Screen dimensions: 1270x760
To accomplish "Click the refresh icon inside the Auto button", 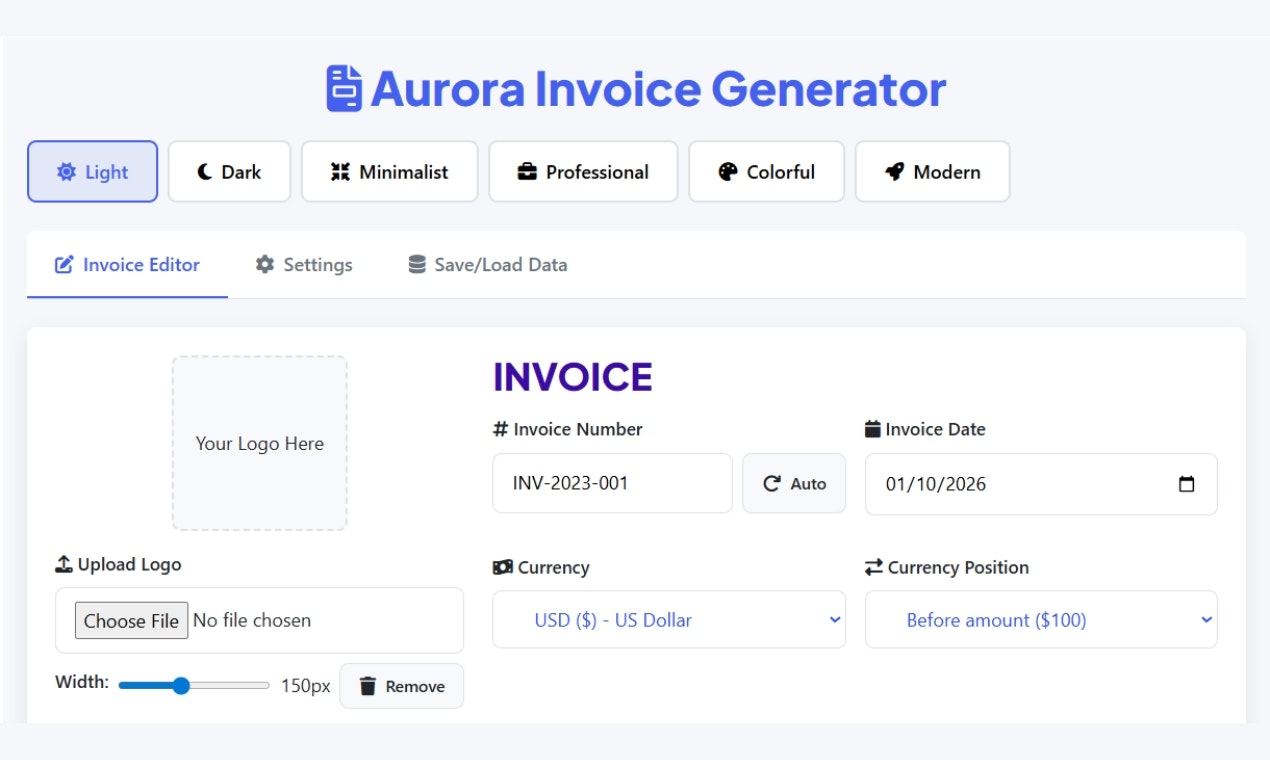I will coord(771,482).
